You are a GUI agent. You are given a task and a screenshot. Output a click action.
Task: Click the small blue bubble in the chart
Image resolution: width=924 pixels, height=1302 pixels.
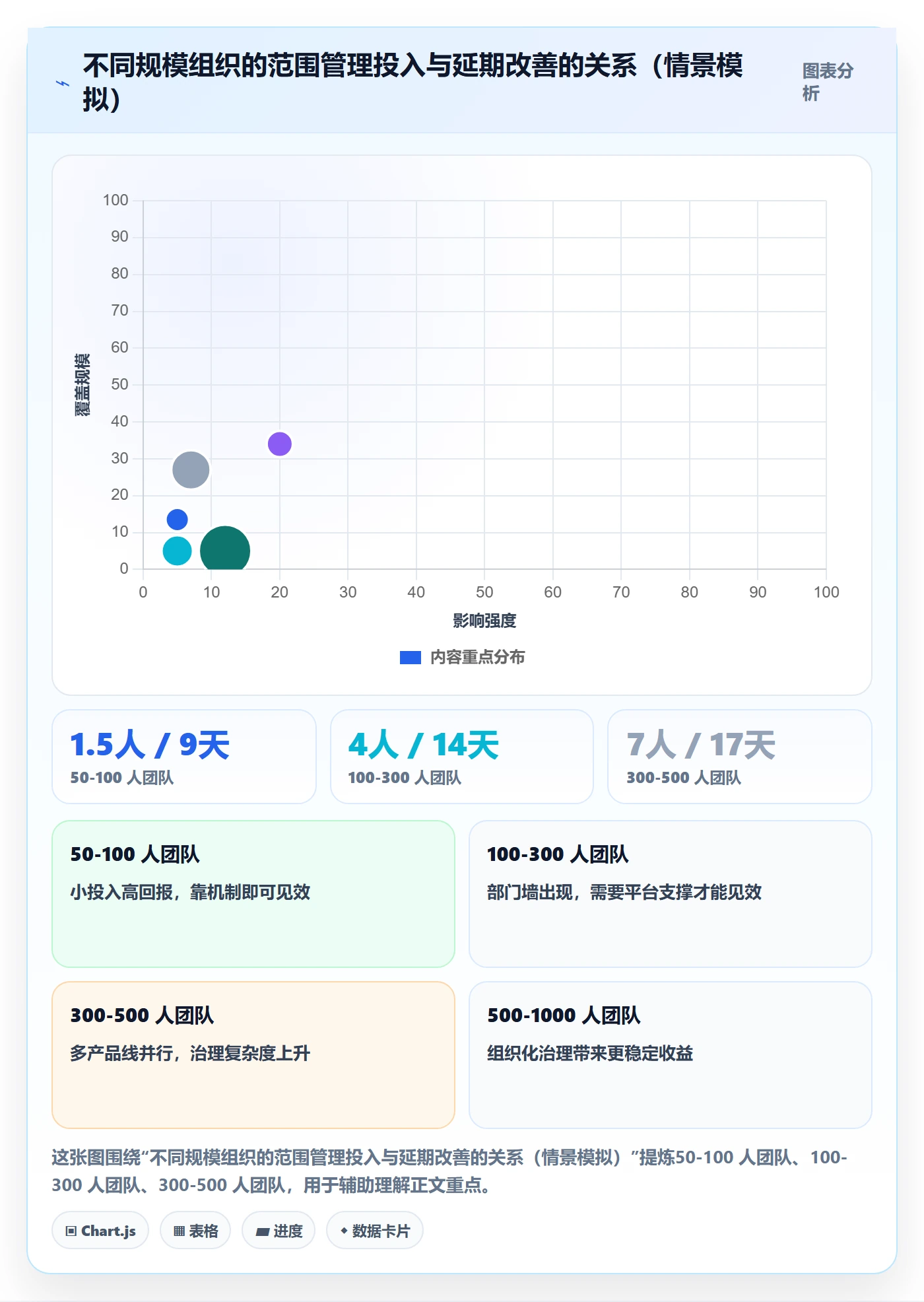pos(177,520)
